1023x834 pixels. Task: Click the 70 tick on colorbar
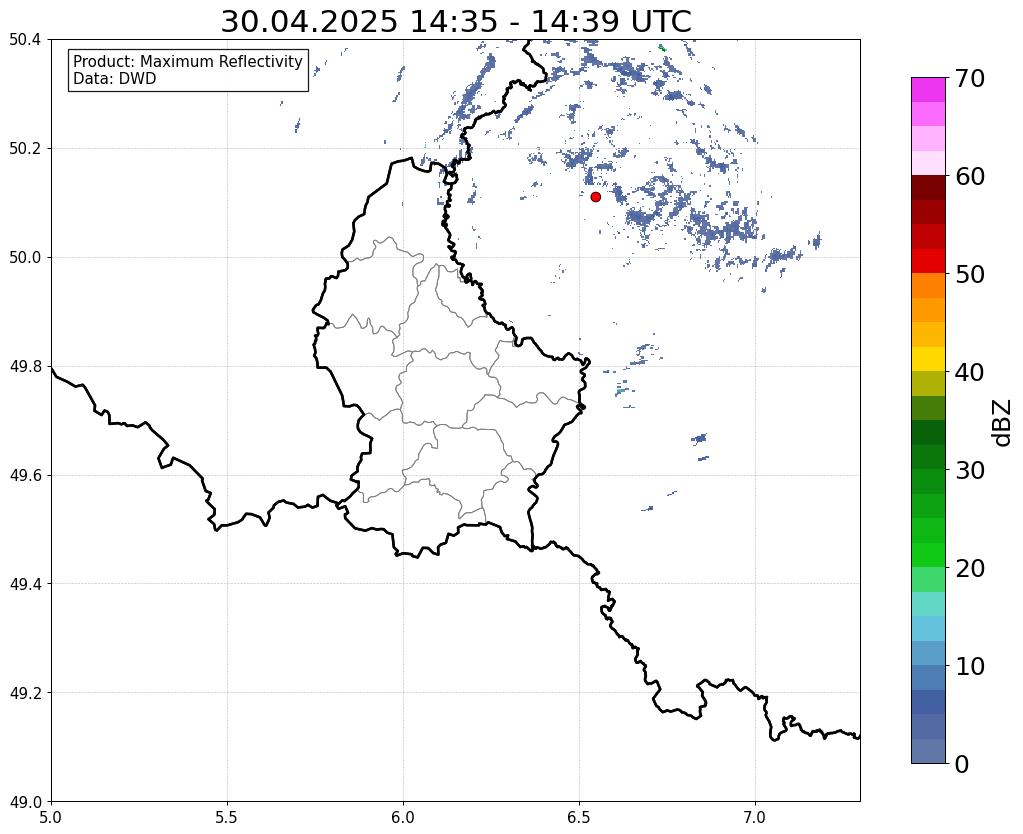point(970,78)
